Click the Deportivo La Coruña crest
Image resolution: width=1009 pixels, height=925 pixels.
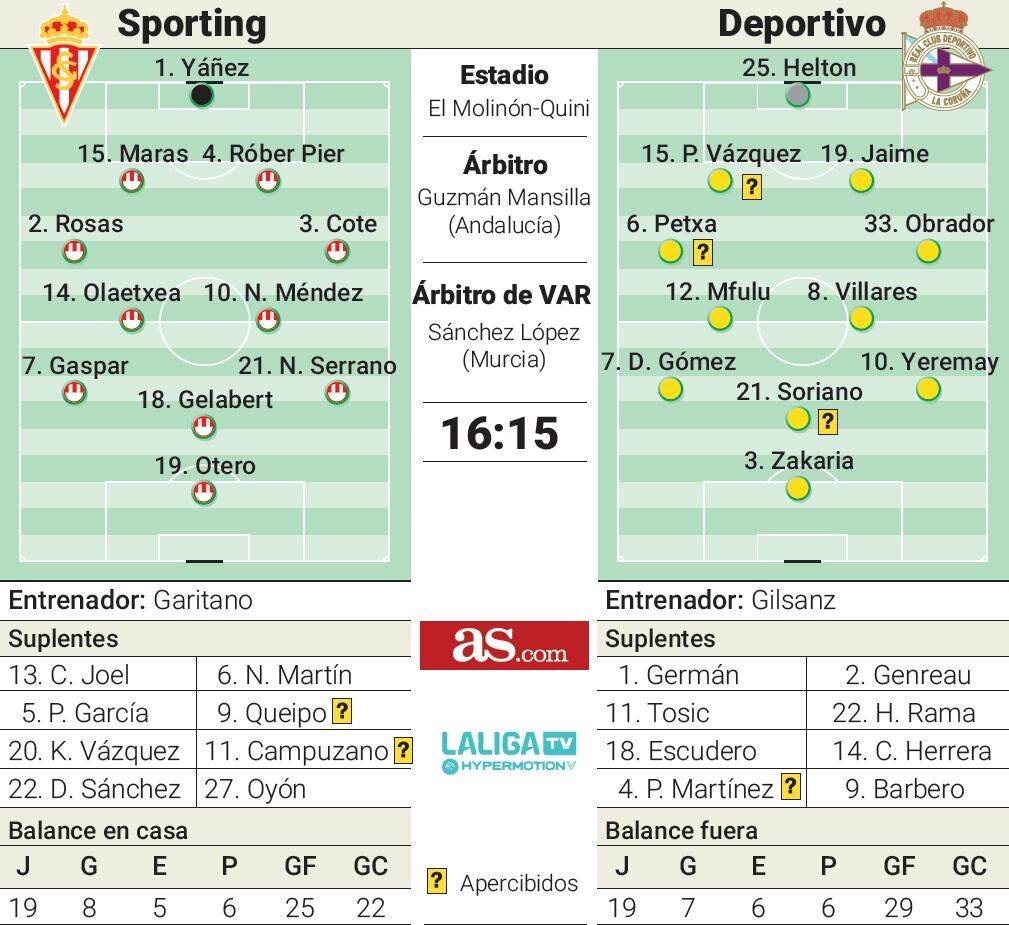click(946, 57)
